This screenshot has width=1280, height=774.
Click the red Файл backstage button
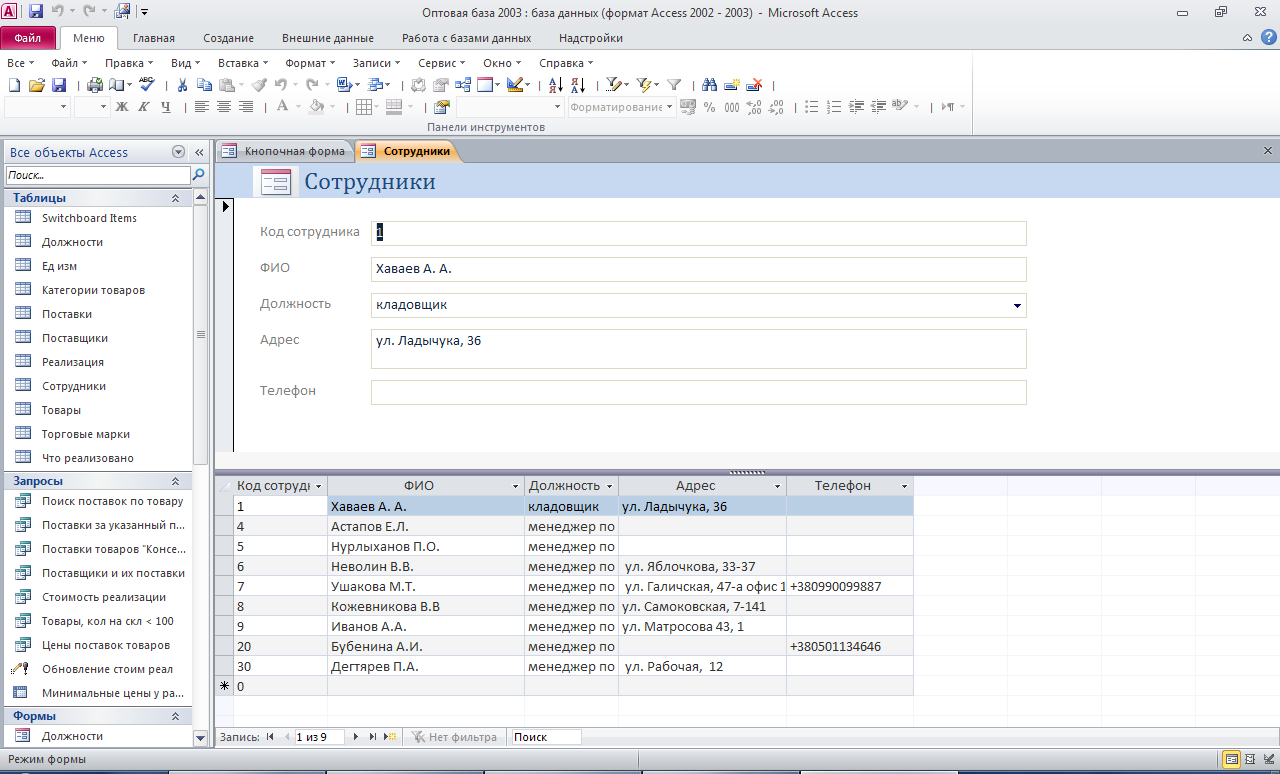click(x=28, y=38)
